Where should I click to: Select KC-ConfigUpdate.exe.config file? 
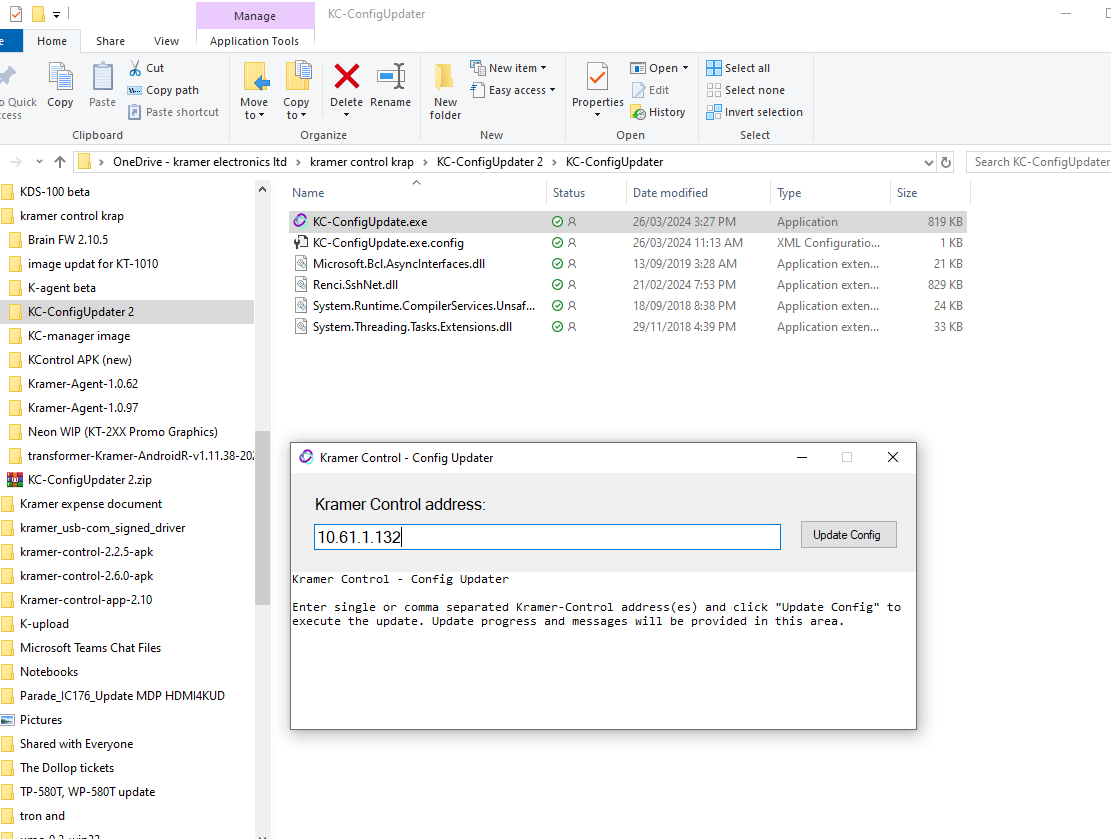coord(388,243)
